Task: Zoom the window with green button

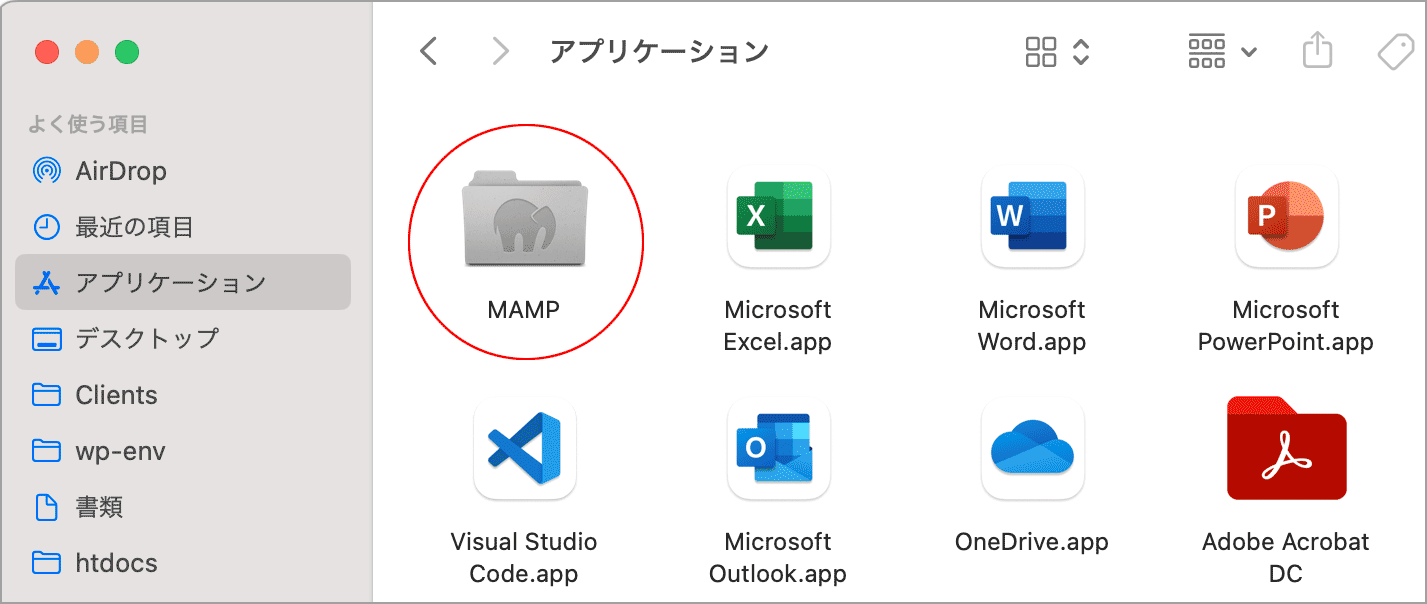Action: [x=127, y=52]
